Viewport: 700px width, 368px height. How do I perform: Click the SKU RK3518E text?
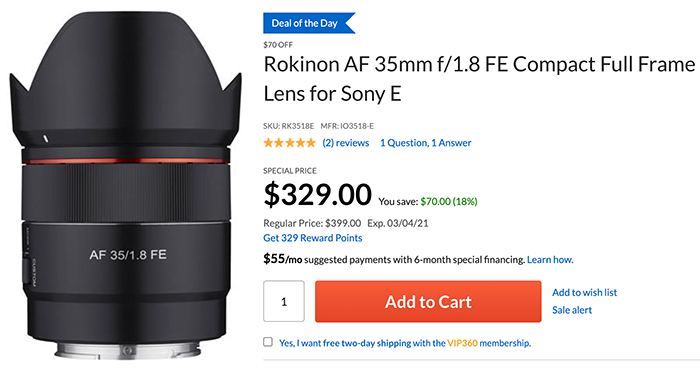[x=288, y=126]
